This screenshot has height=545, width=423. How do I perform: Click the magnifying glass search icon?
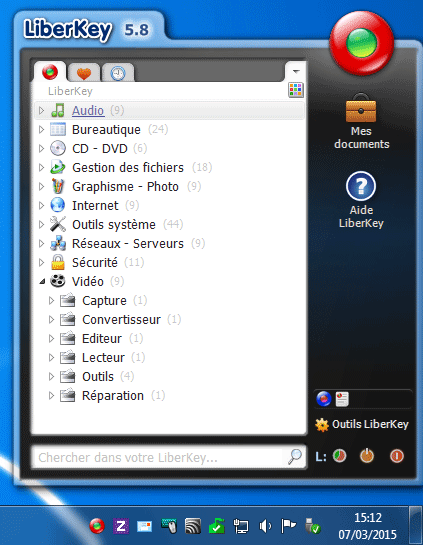point(295,457)
